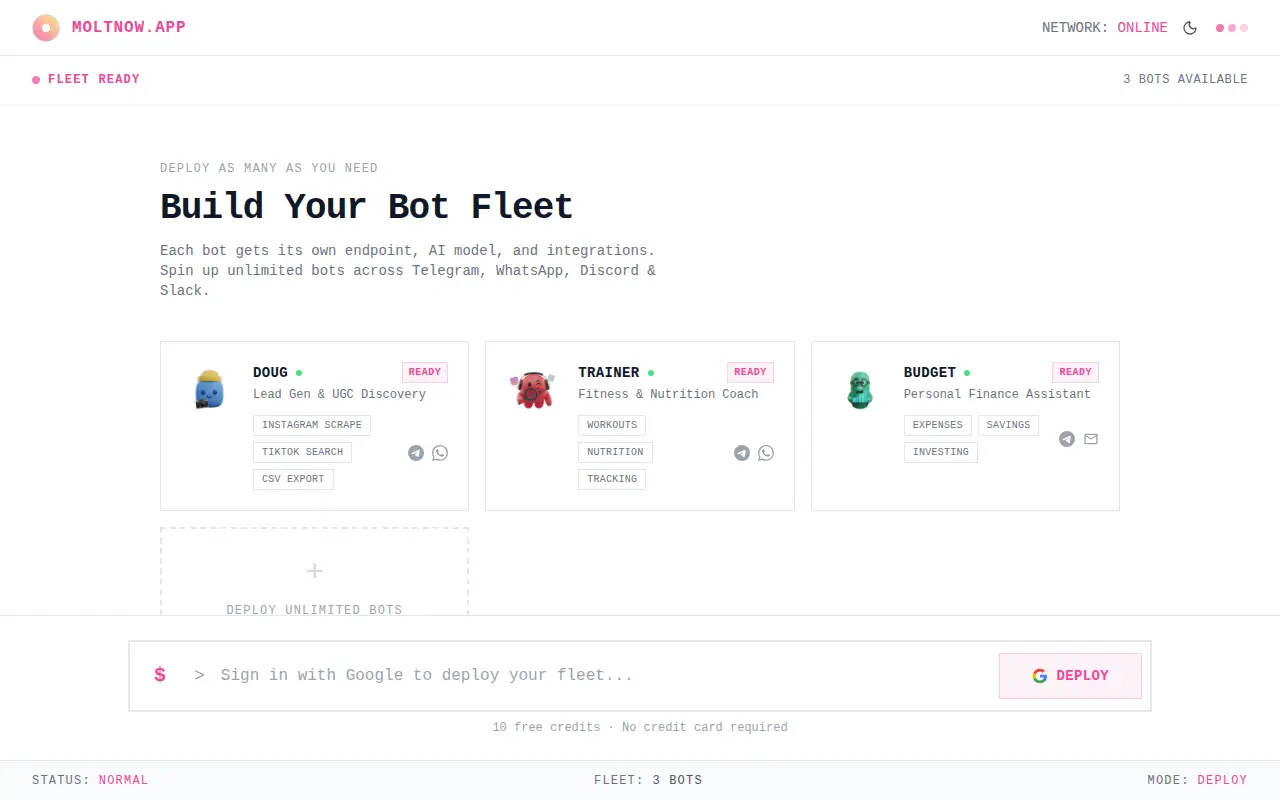Click Telegram icon on the Budget card
The image size is (1280, 800).
click(x=1067, y=439)
